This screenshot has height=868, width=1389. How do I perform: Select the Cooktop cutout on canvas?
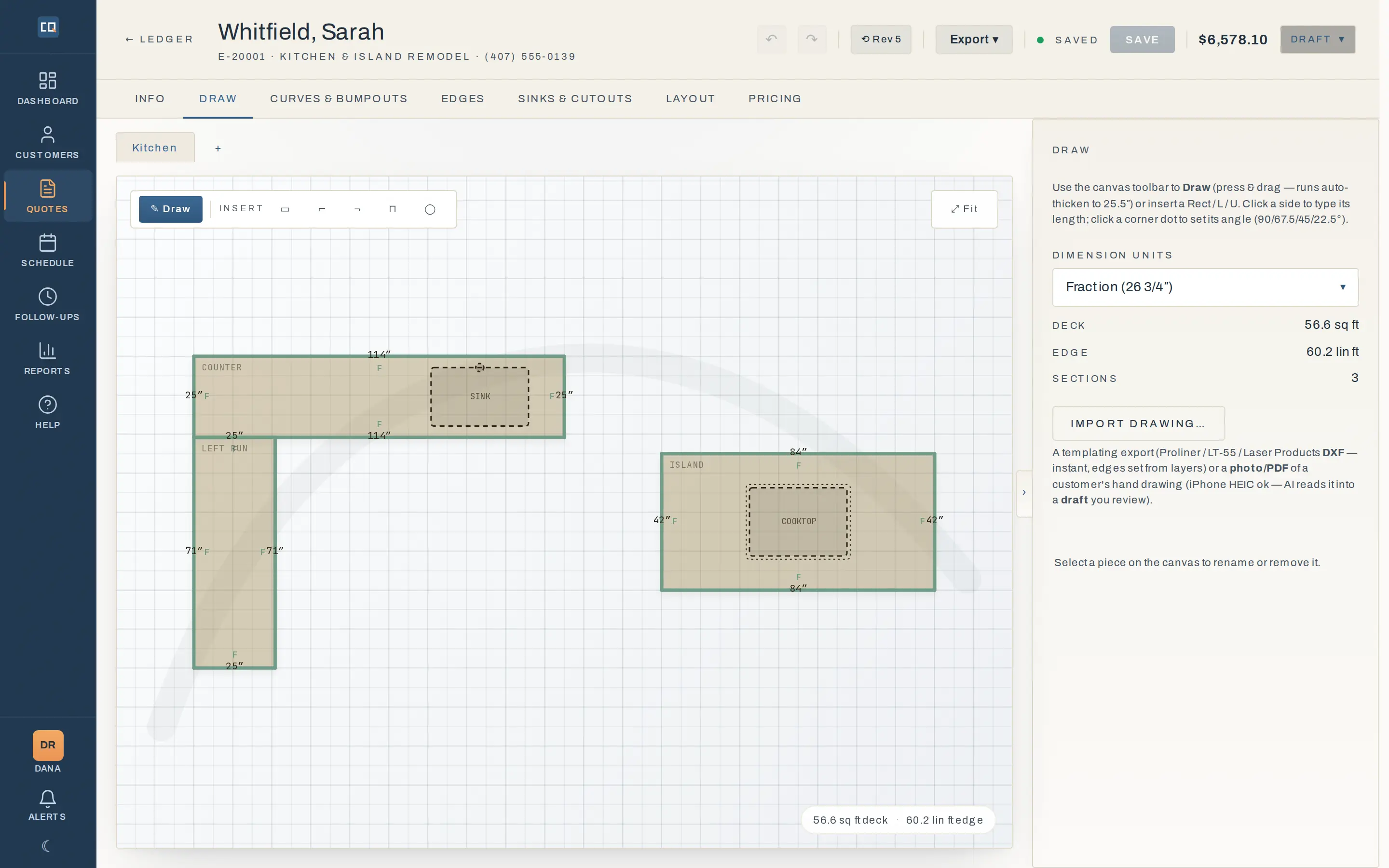[x=798, y=521]
